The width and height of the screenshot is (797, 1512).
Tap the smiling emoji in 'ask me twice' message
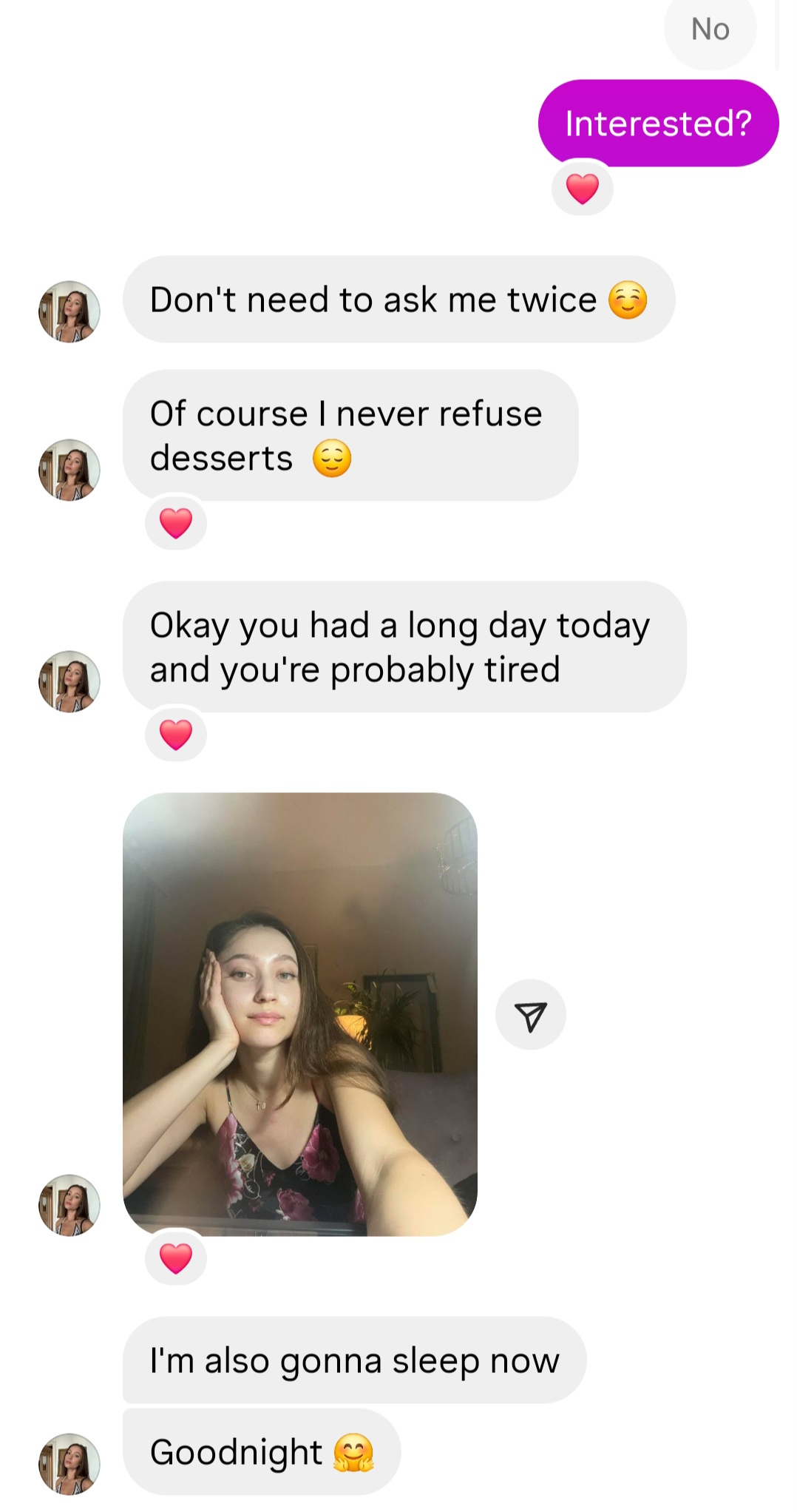[628, 300]
